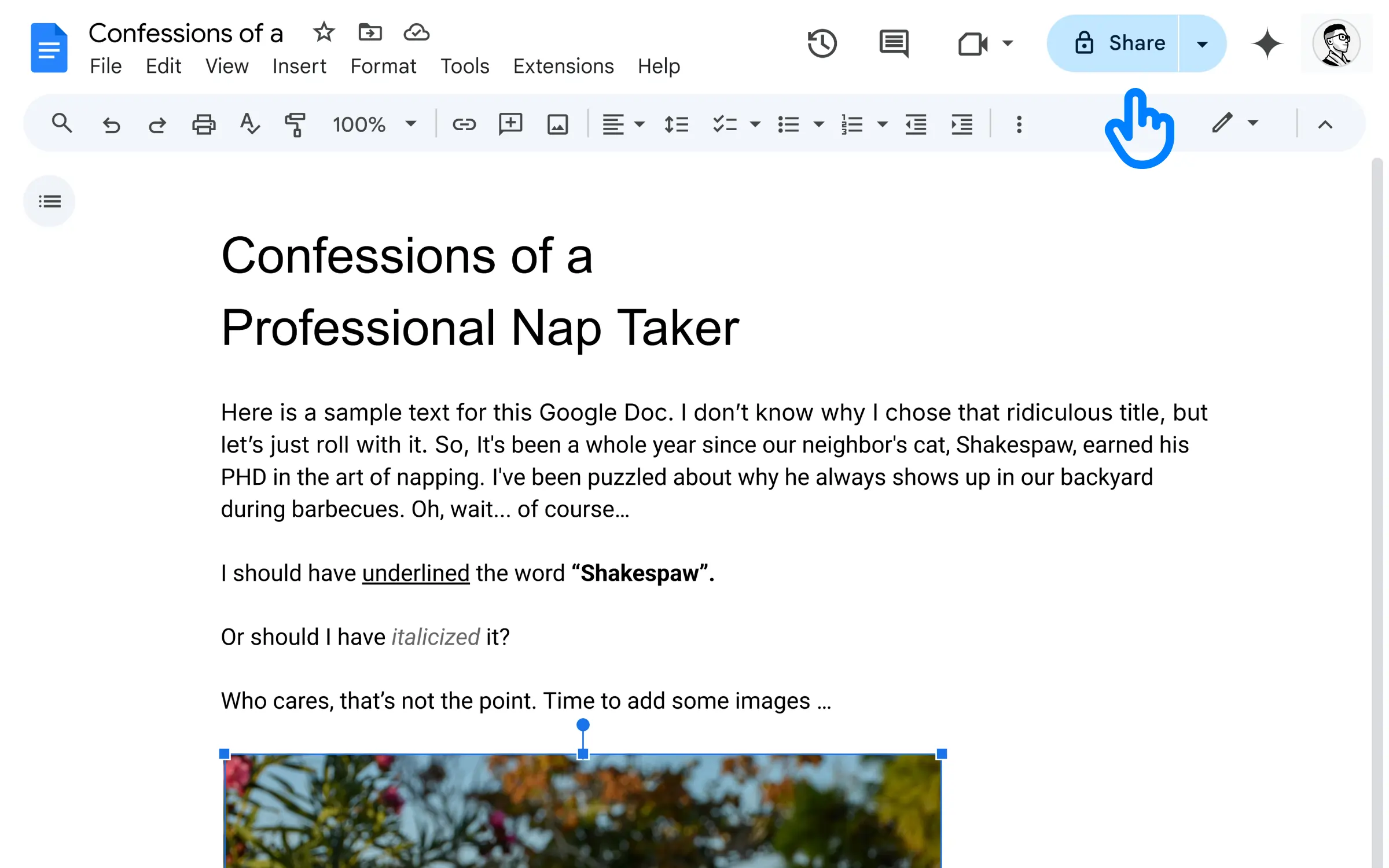
Task: Toggle the checklist formatting
Action: (725, 124)
